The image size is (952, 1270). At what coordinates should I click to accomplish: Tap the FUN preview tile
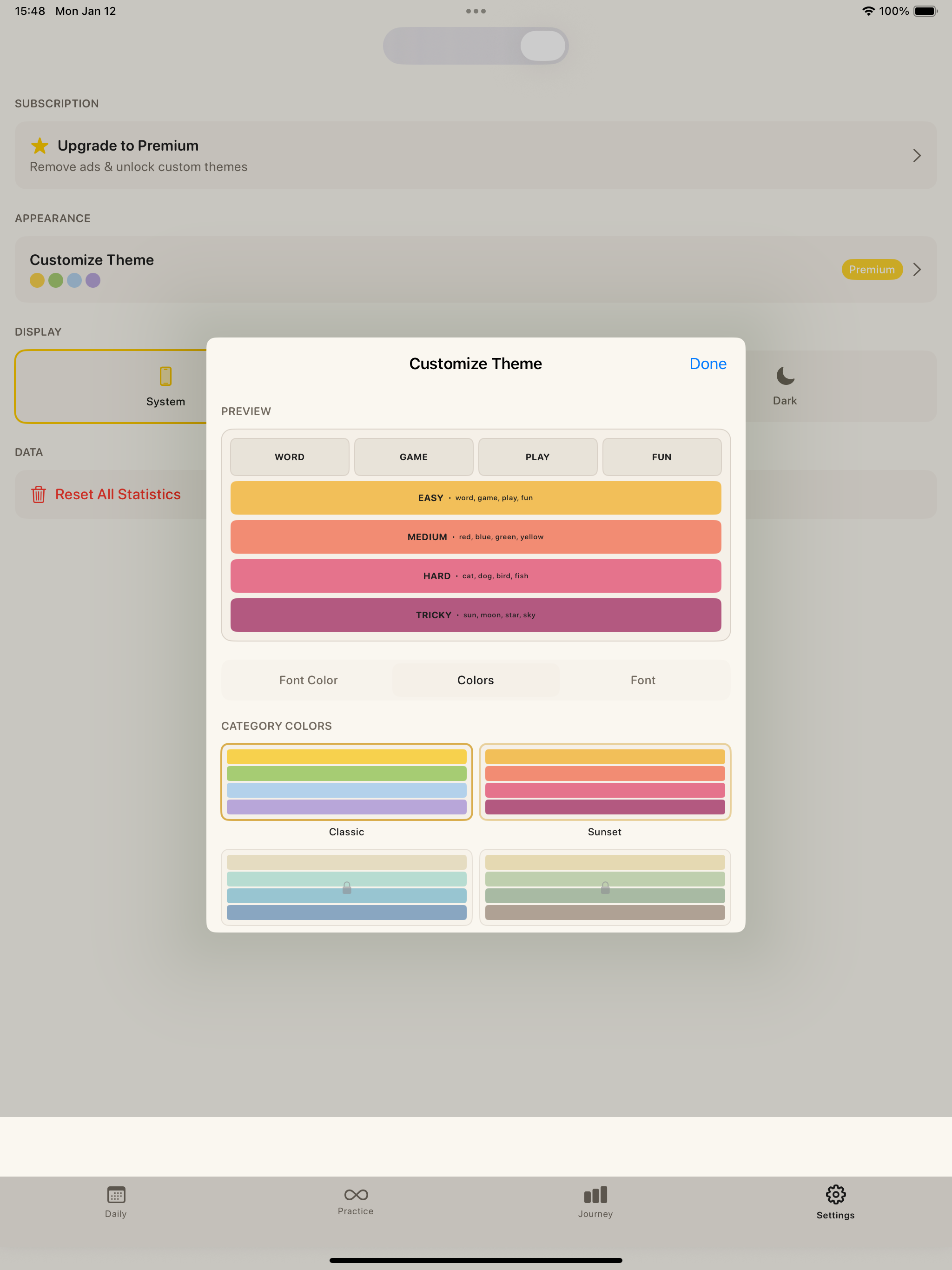click(x=662, y=457)
